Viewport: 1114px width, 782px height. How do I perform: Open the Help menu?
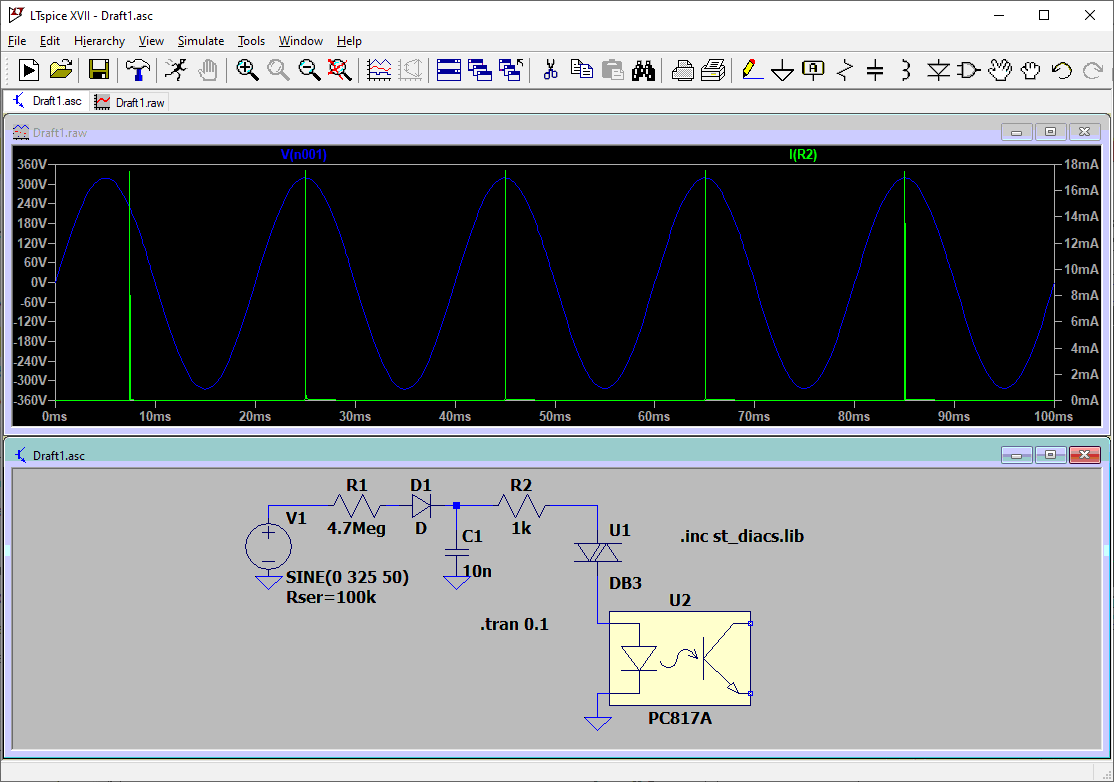(350, 40)
